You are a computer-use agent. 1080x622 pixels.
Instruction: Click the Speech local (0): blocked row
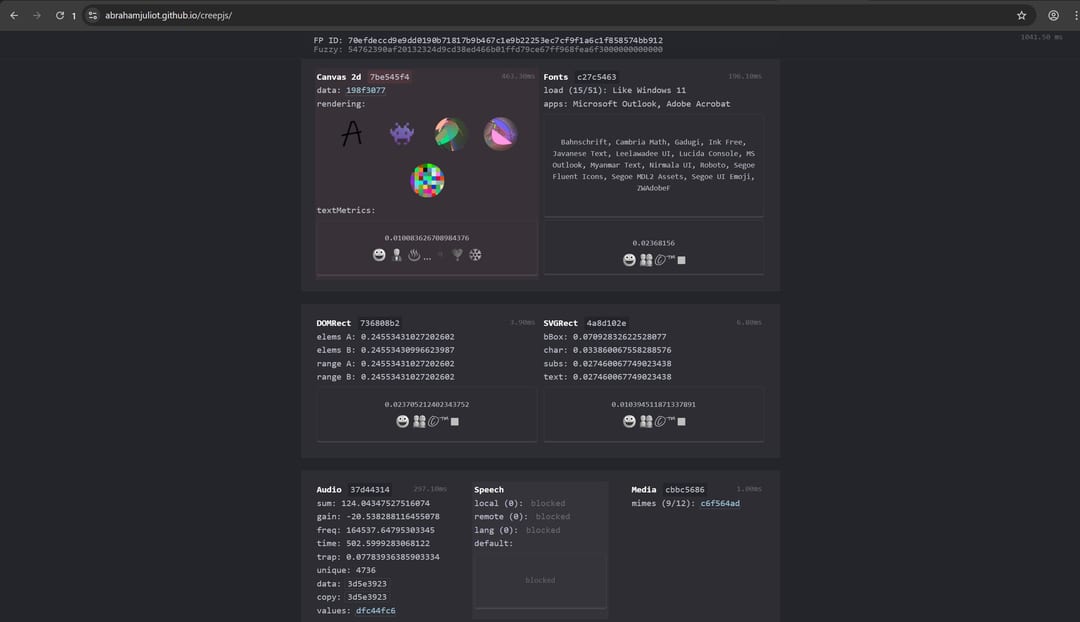click(x=519, y=504)
